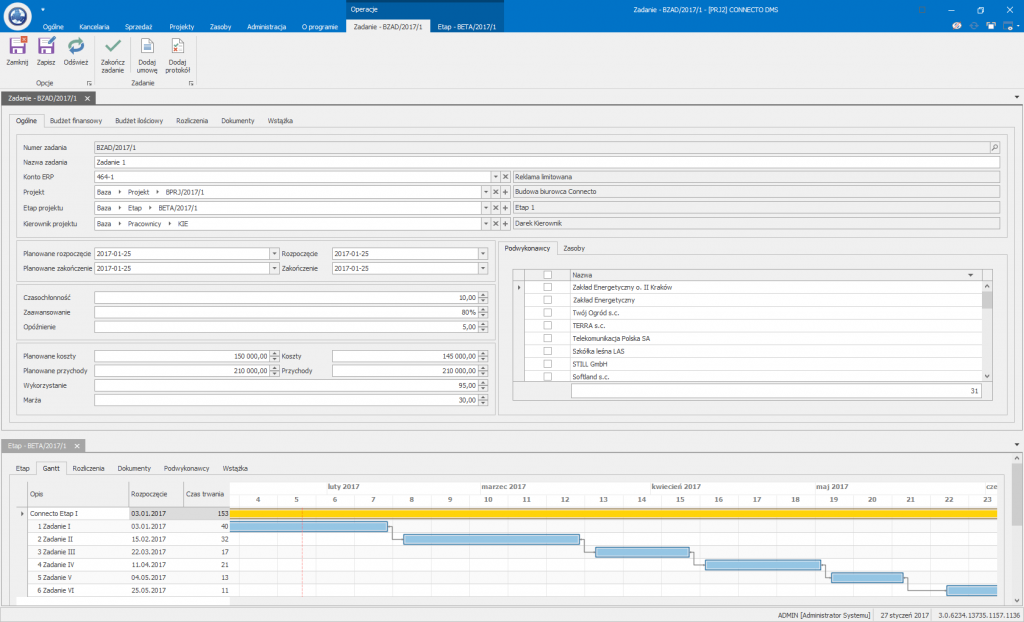Open the Kancelaria ribbon tab
The height and width of the screenshot is (622, 1024).
click(x=94, y=27)
